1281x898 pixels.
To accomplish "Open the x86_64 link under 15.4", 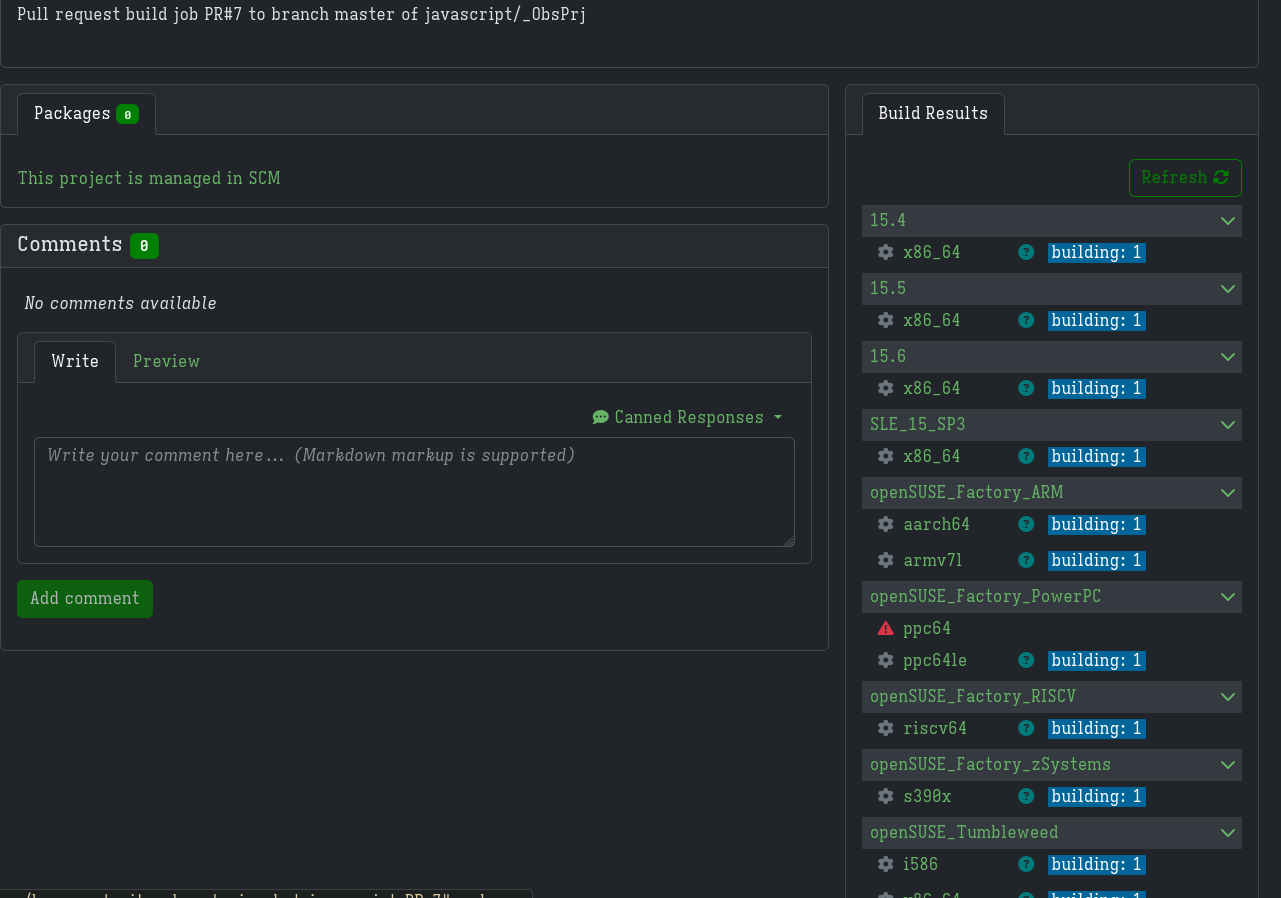I will (931, 252).
